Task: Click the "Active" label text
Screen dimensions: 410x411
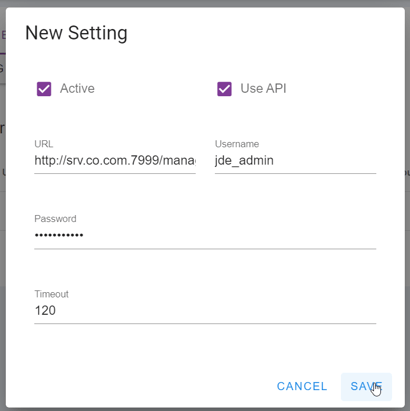Action: click(77, 89)
